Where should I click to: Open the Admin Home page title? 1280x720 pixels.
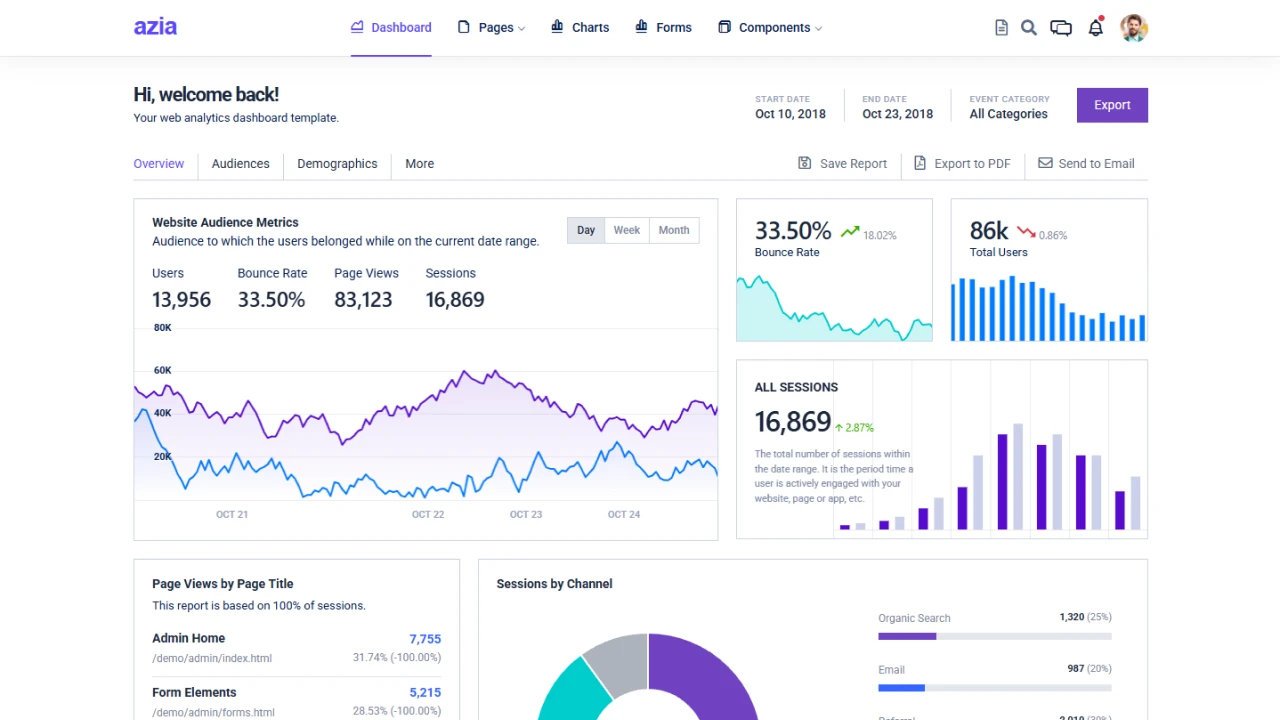pyautogui.click(x=188, y=638)
